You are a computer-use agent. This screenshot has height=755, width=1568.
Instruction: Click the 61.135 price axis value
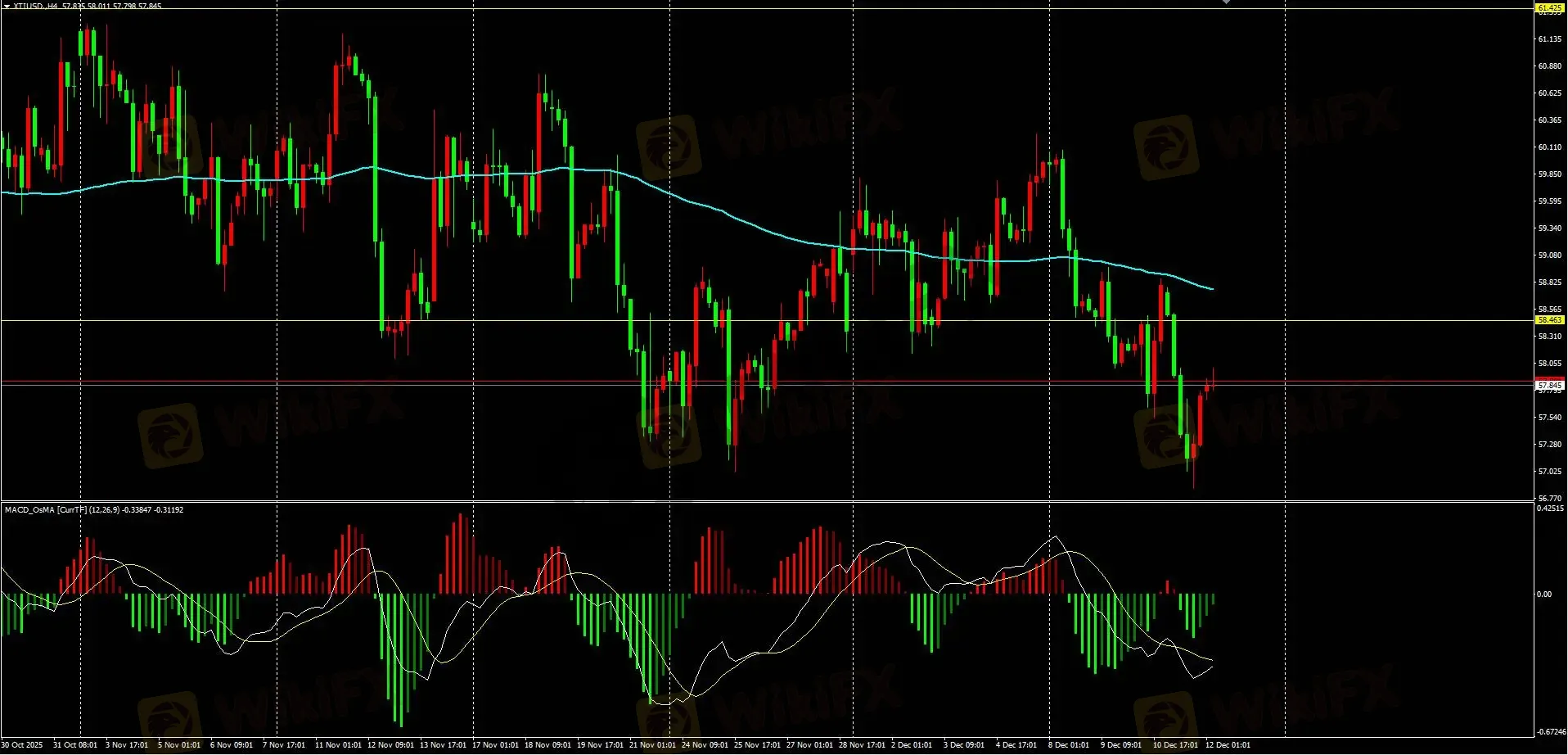(1550, 39)
